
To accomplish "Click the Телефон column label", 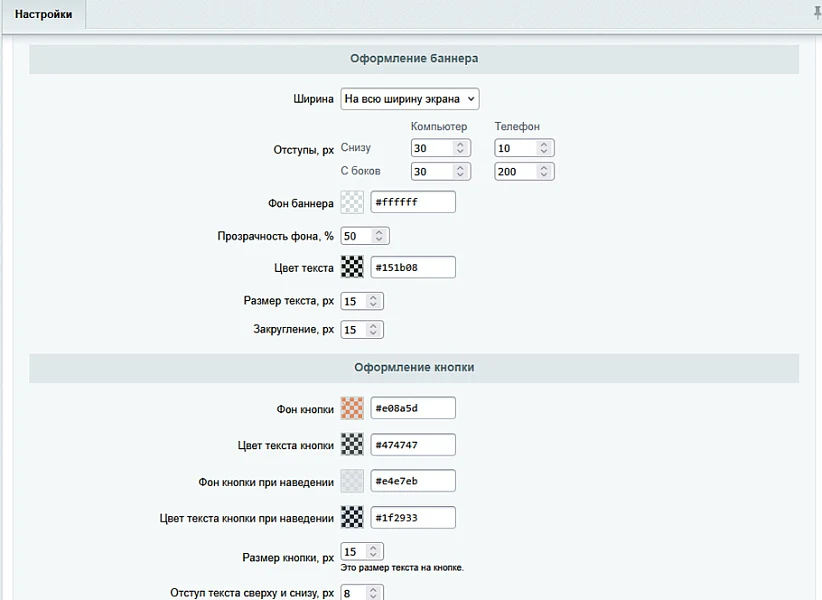I will tap(517, 127).
